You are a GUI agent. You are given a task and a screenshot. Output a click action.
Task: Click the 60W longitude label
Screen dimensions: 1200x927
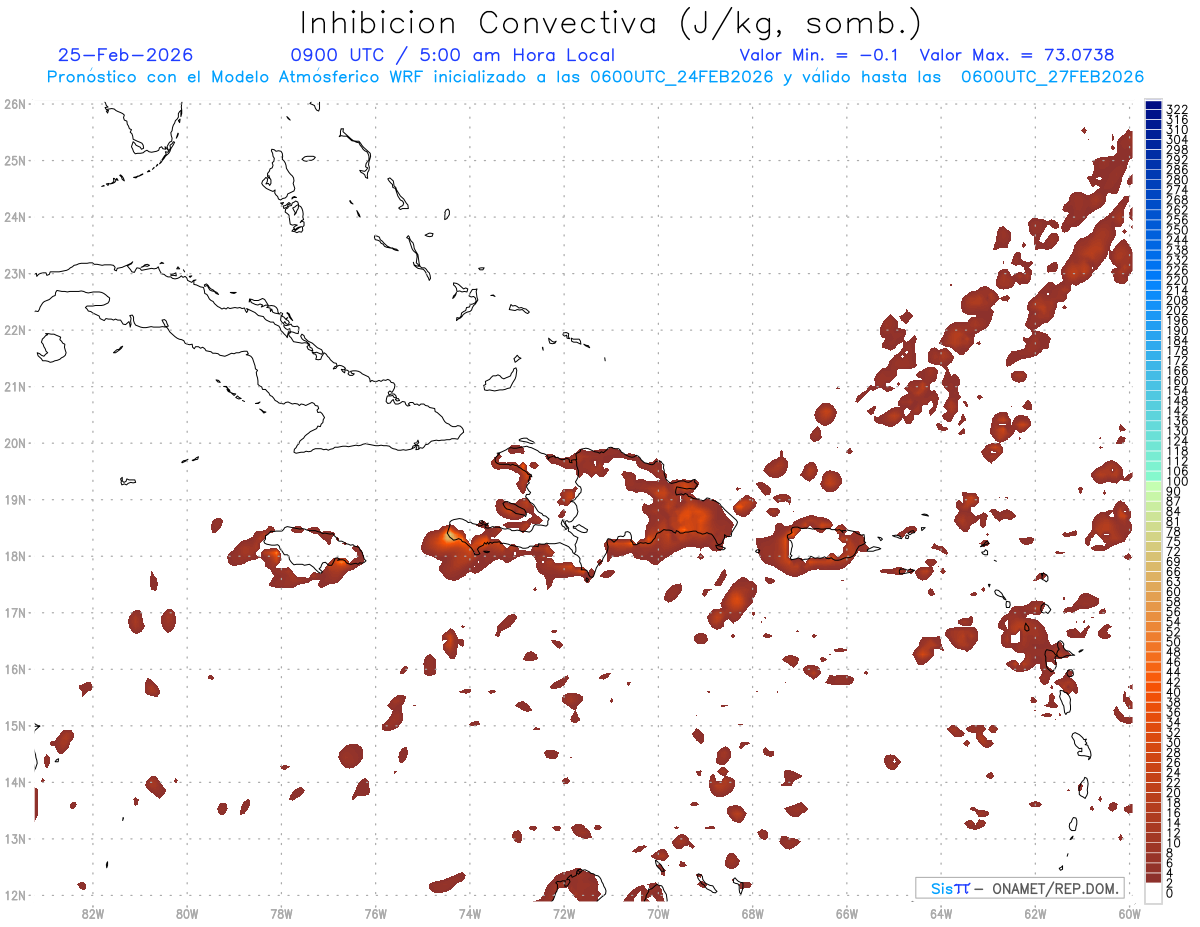(1130, 913)
